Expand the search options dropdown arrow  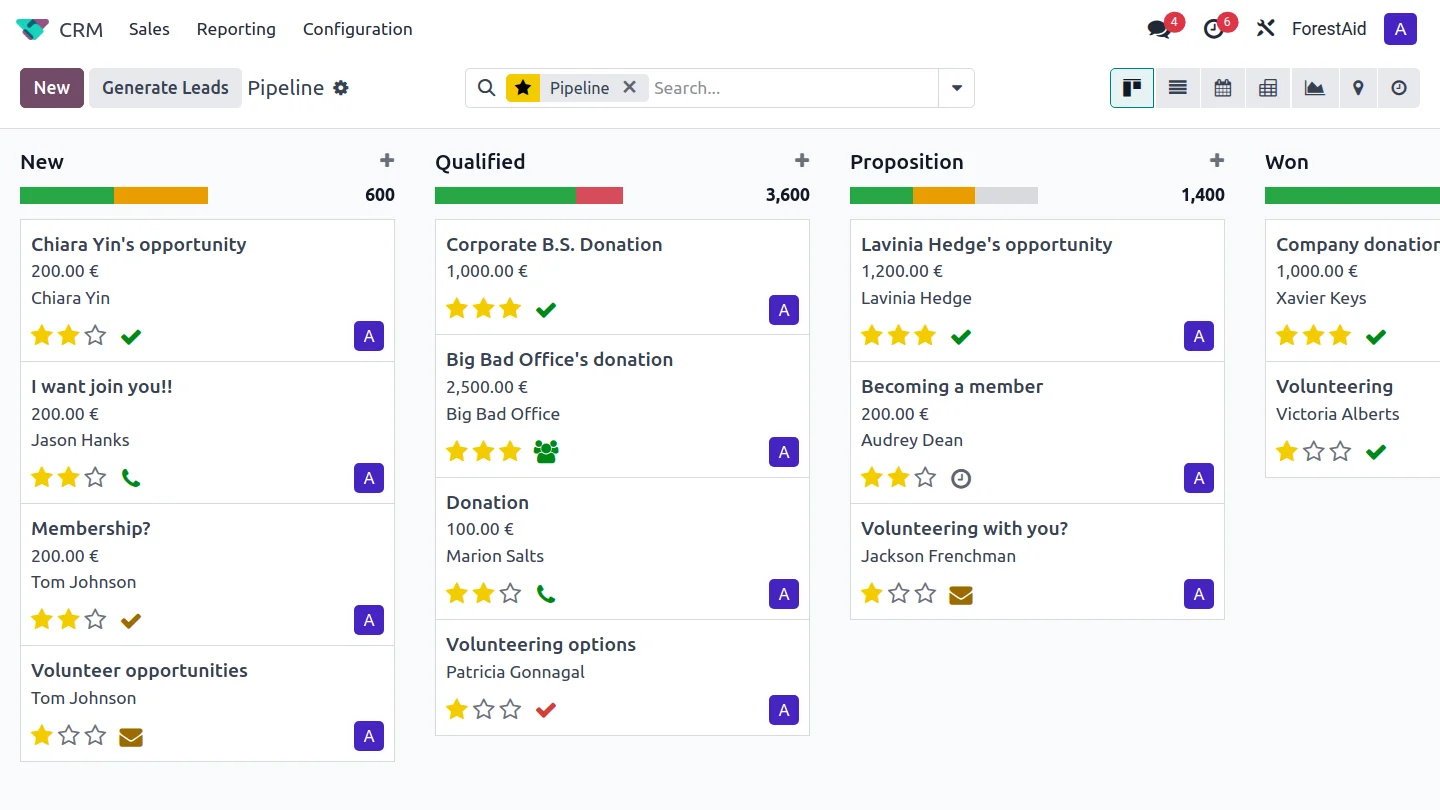(x=956, y=88)
